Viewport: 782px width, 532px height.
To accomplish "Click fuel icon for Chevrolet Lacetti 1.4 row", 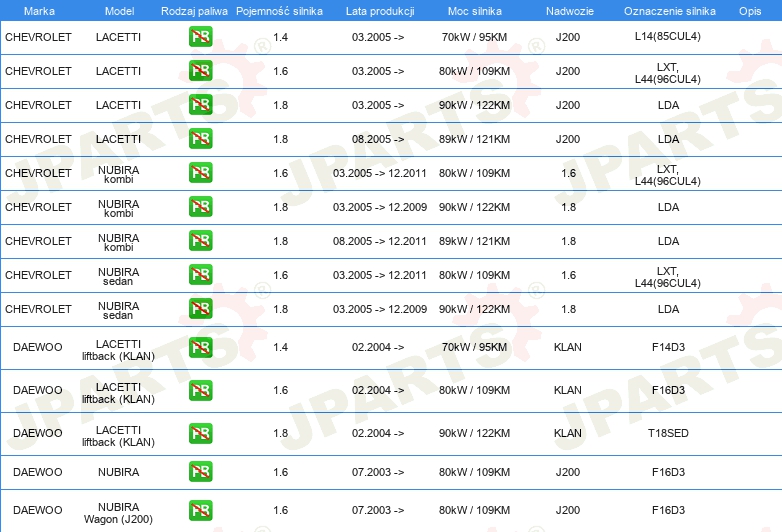I will (x=200, y=37).
